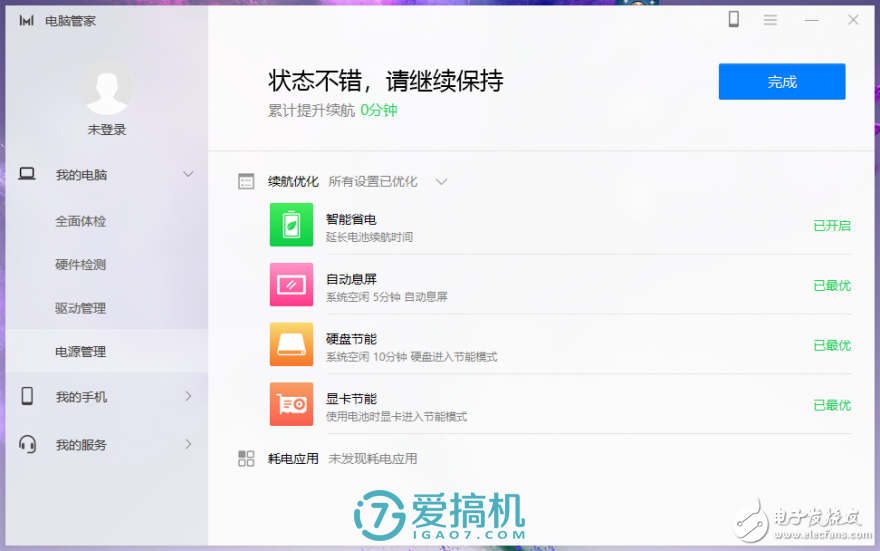
Task: Open the hamburger menu in title bar
Action: pos(770,20)
